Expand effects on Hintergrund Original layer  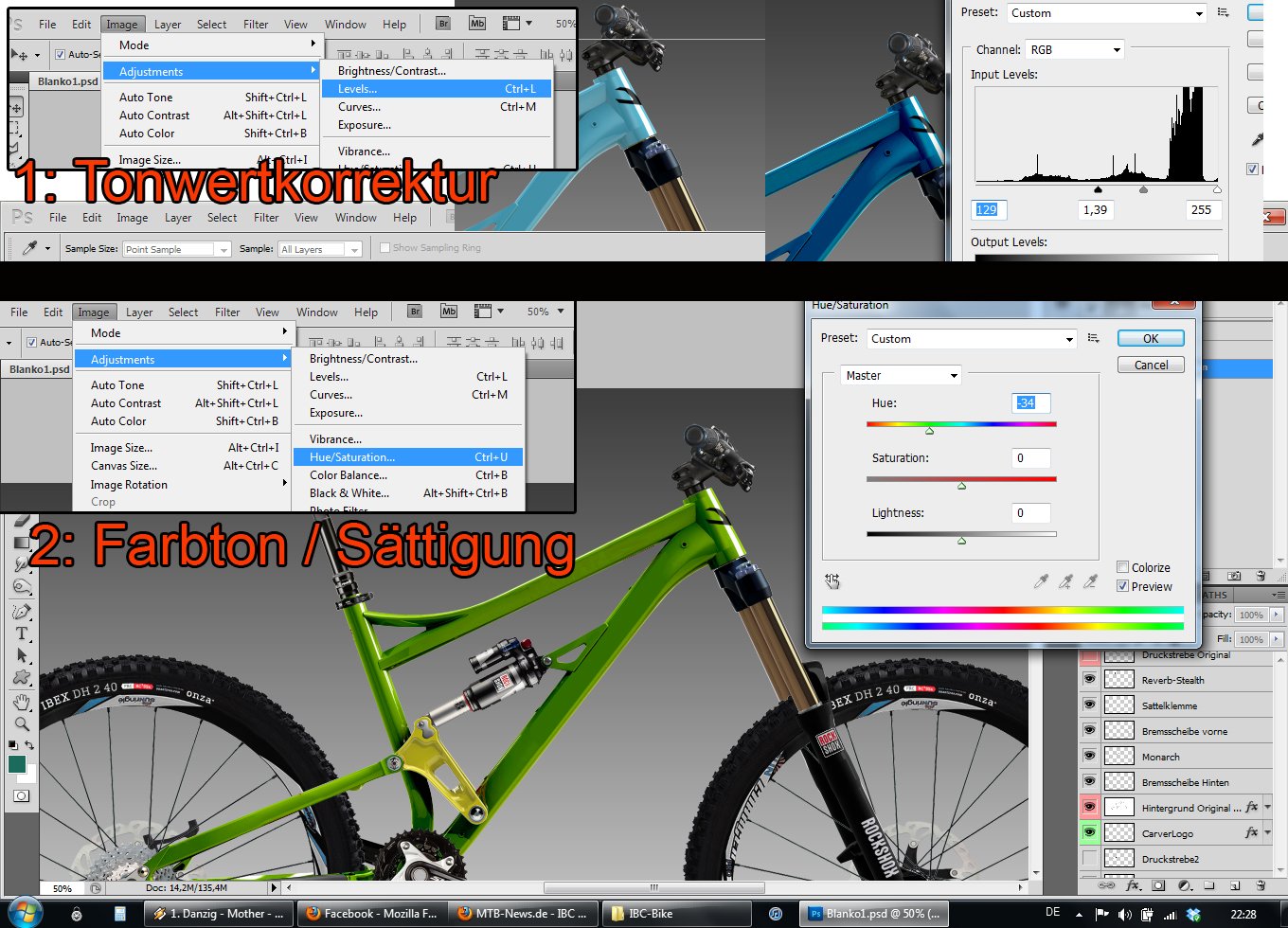(x=1268, y=807)
